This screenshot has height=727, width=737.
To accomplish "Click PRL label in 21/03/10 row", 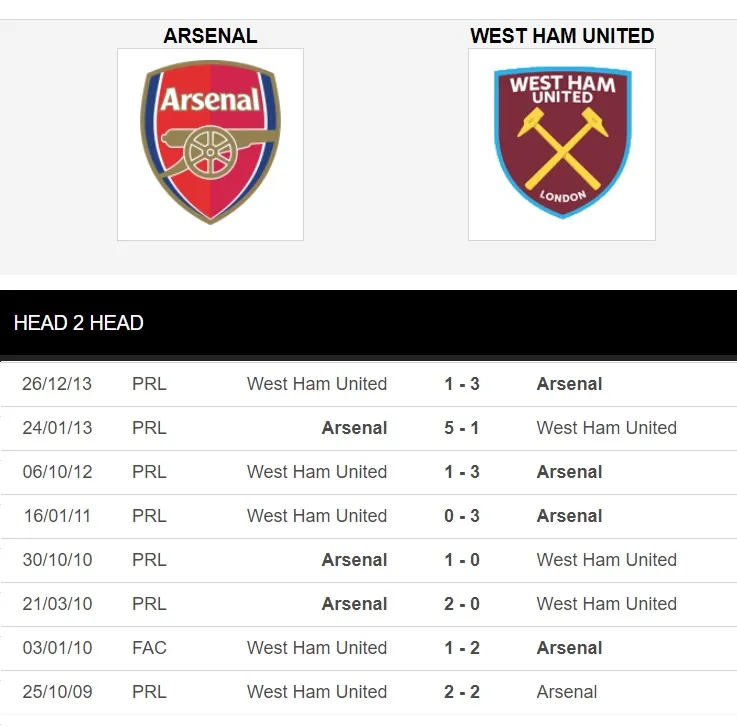I will [149, 604].
